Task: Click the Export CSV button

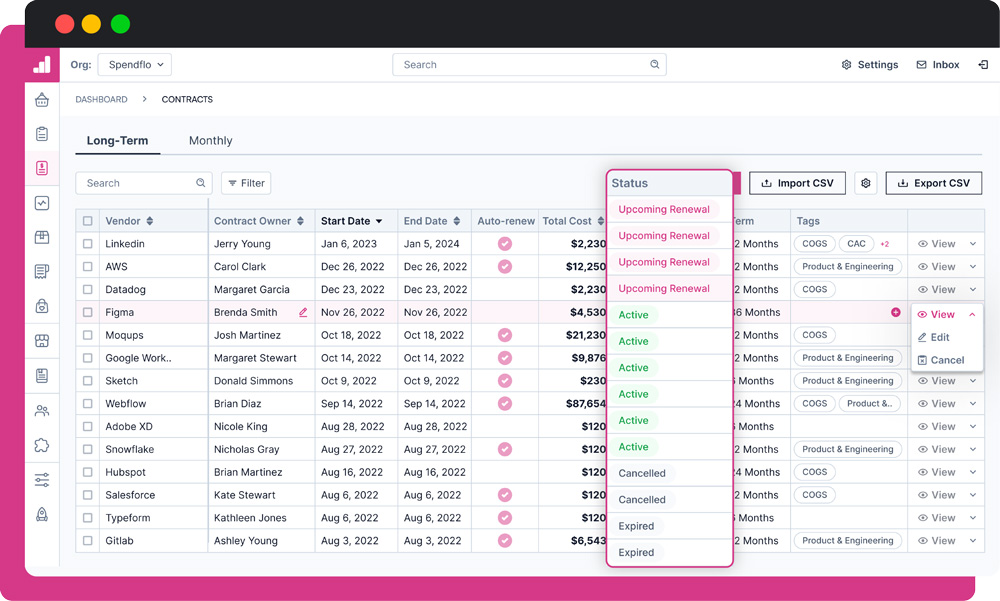Action: (x=934, y=183)
